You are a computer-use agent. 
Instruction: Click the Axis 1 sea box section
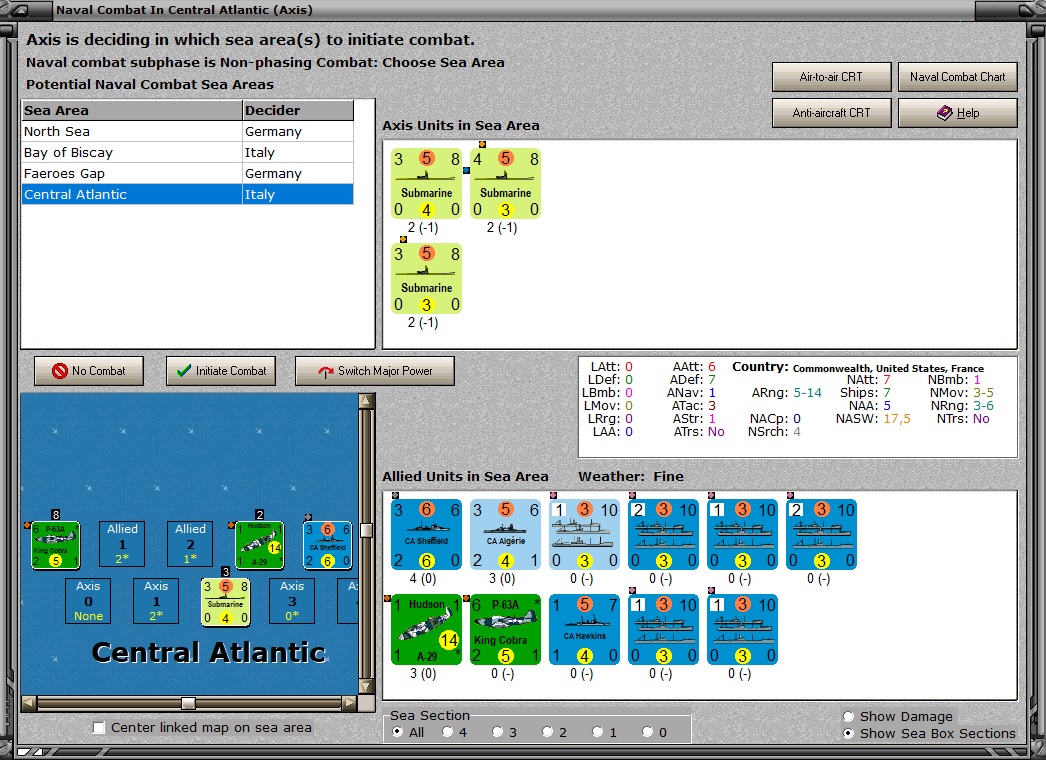156,601
